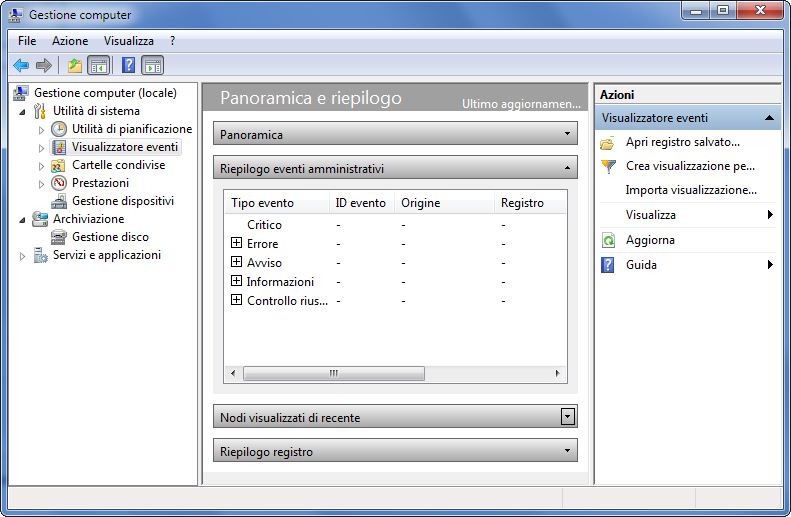Collapse Riepilogo eventi amministrativi section
The height and width of the screenshot is (517, 791).
pyautogui.click(x=567, y=167)
